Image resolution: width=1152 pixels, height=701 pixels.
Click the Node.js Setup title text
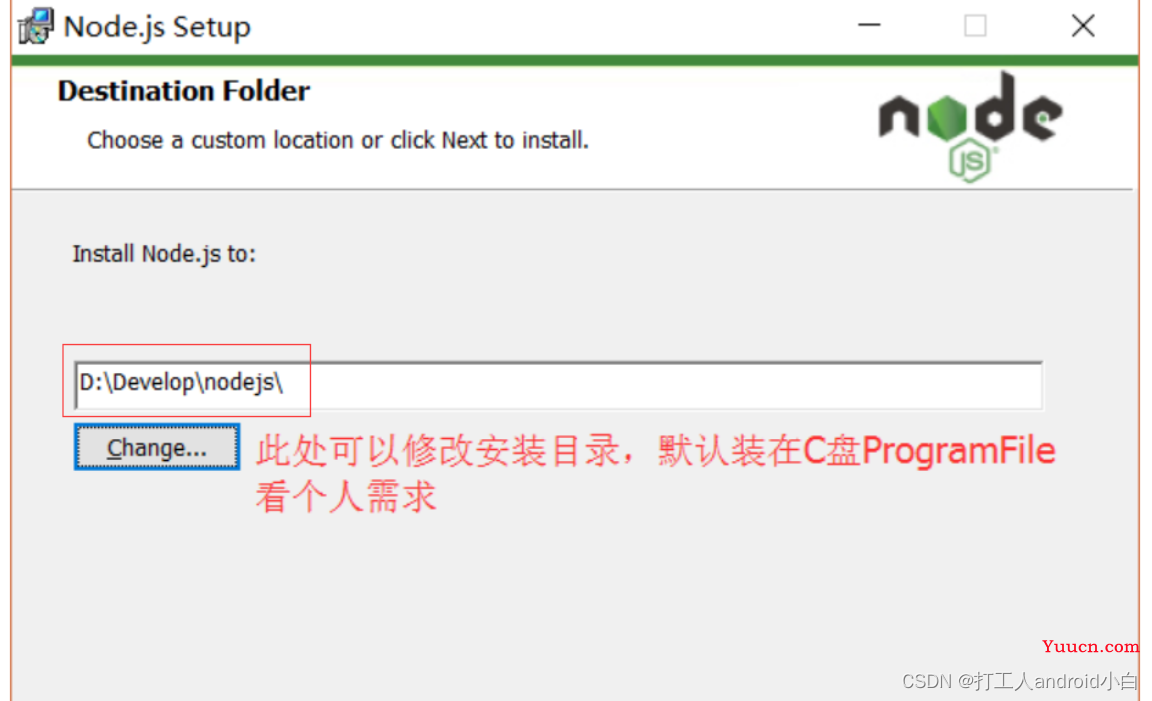157,27
